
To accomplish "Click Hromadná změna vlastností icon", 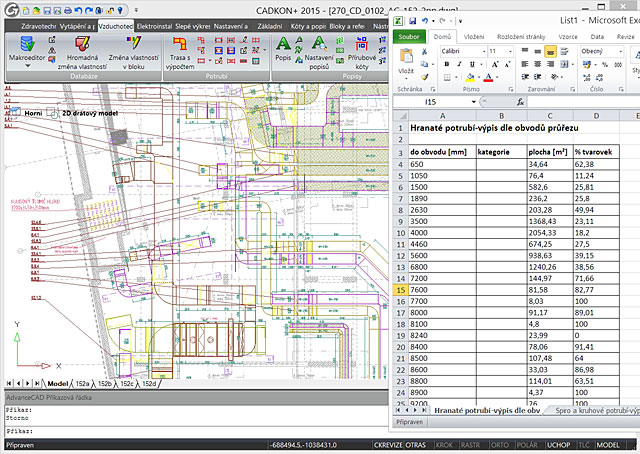I will pos(82,44).
